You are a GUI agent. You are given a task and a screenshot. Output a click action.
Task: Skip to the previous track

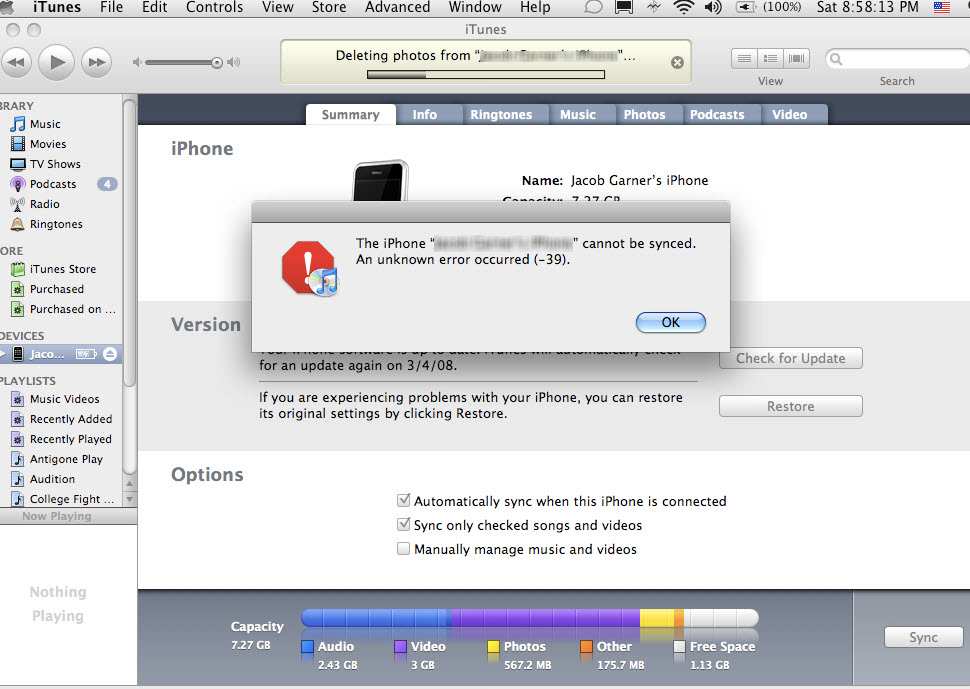tap(16, 62)
